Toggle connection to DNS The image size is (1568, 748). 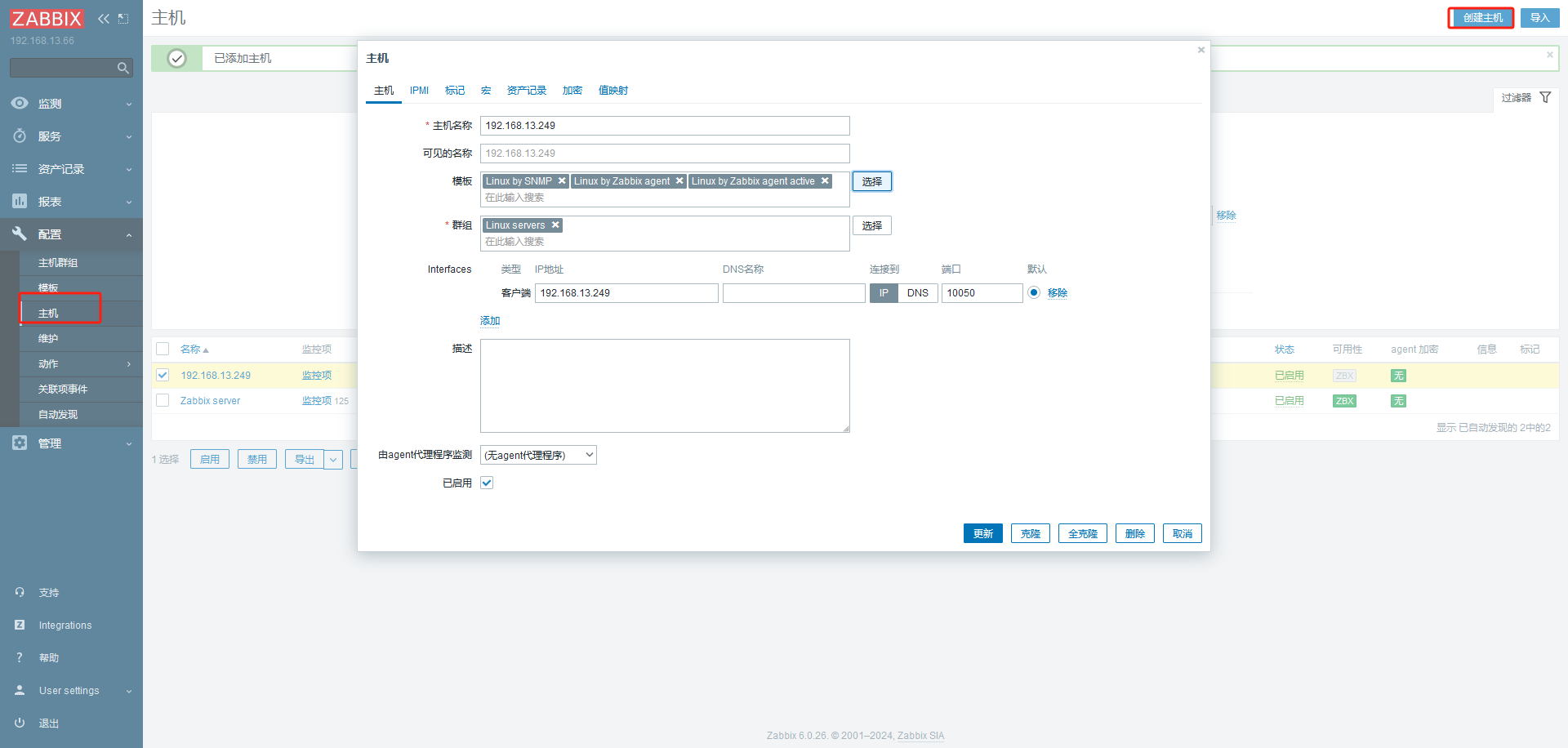[917, 293]
